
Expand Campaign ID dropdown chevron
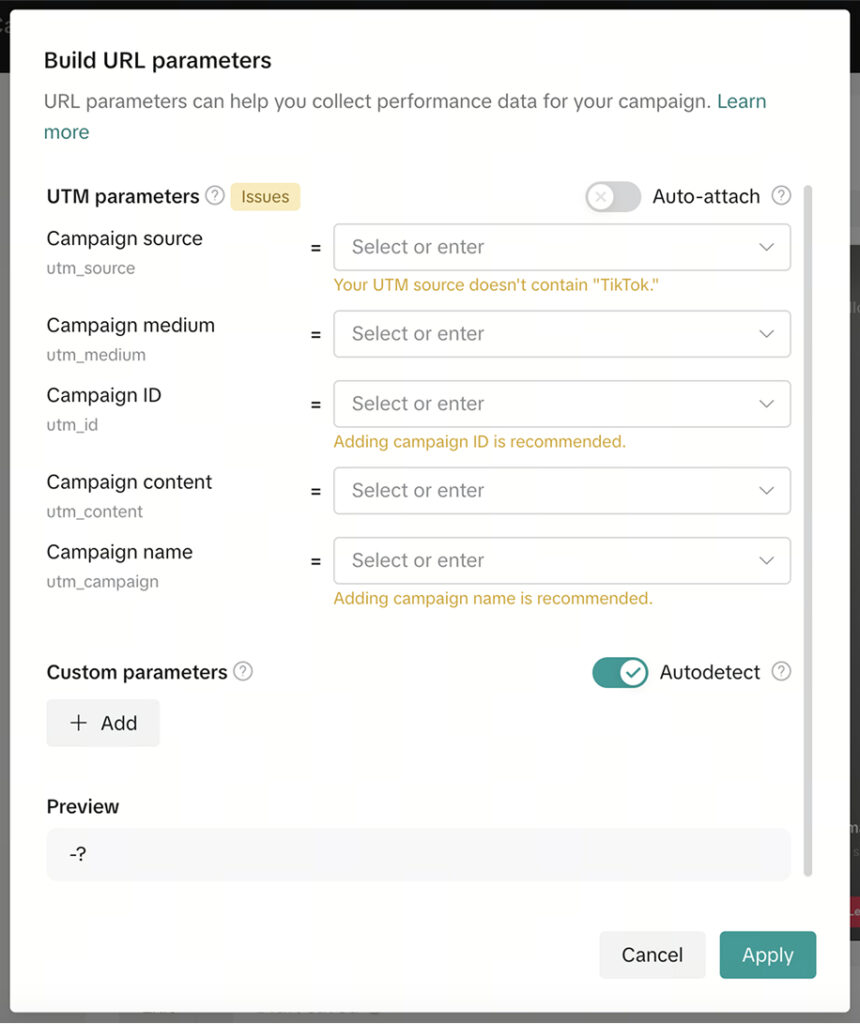click(766, 404)
